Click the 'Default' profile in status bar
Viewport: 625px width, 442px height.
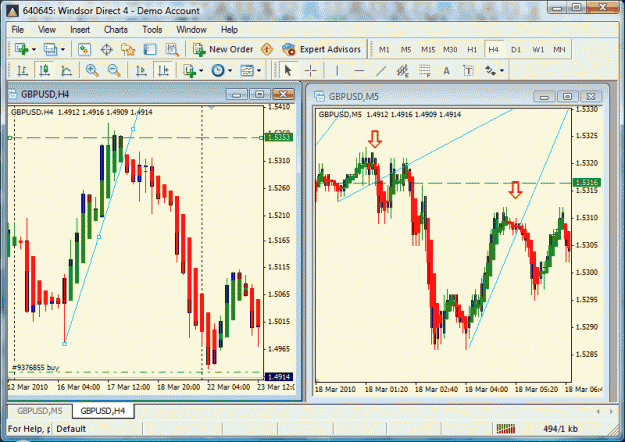(71, 429)
